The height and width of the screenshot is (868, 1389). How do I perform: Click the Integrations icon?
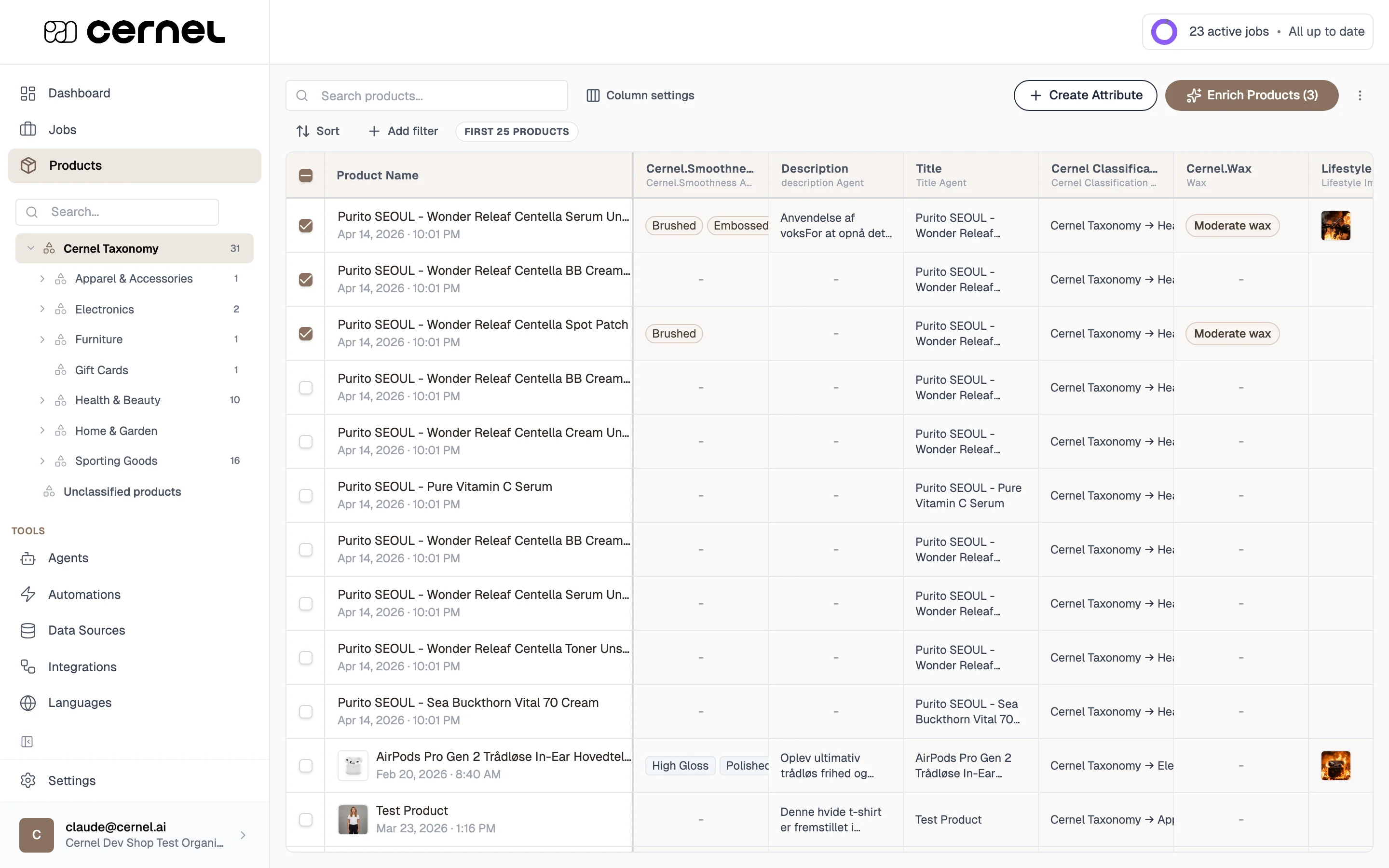[x=27, y=666]
